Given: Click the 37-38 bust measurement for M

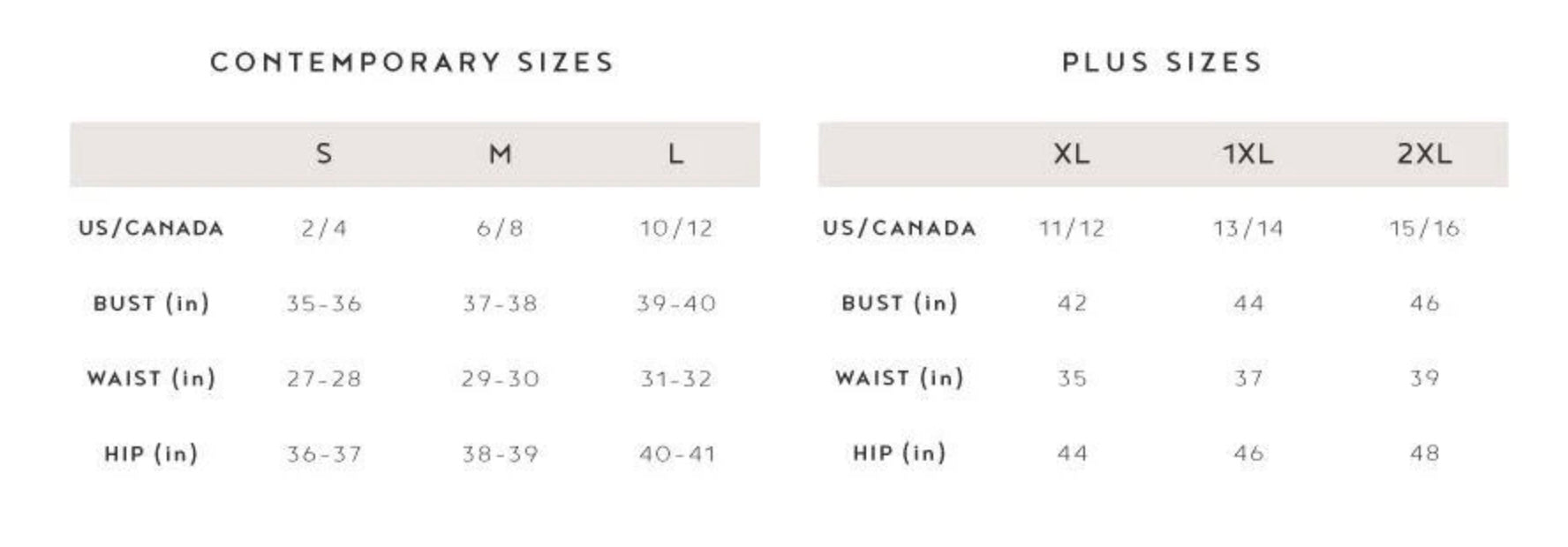Looking at the screenshot, I should (x=500, y=304).
